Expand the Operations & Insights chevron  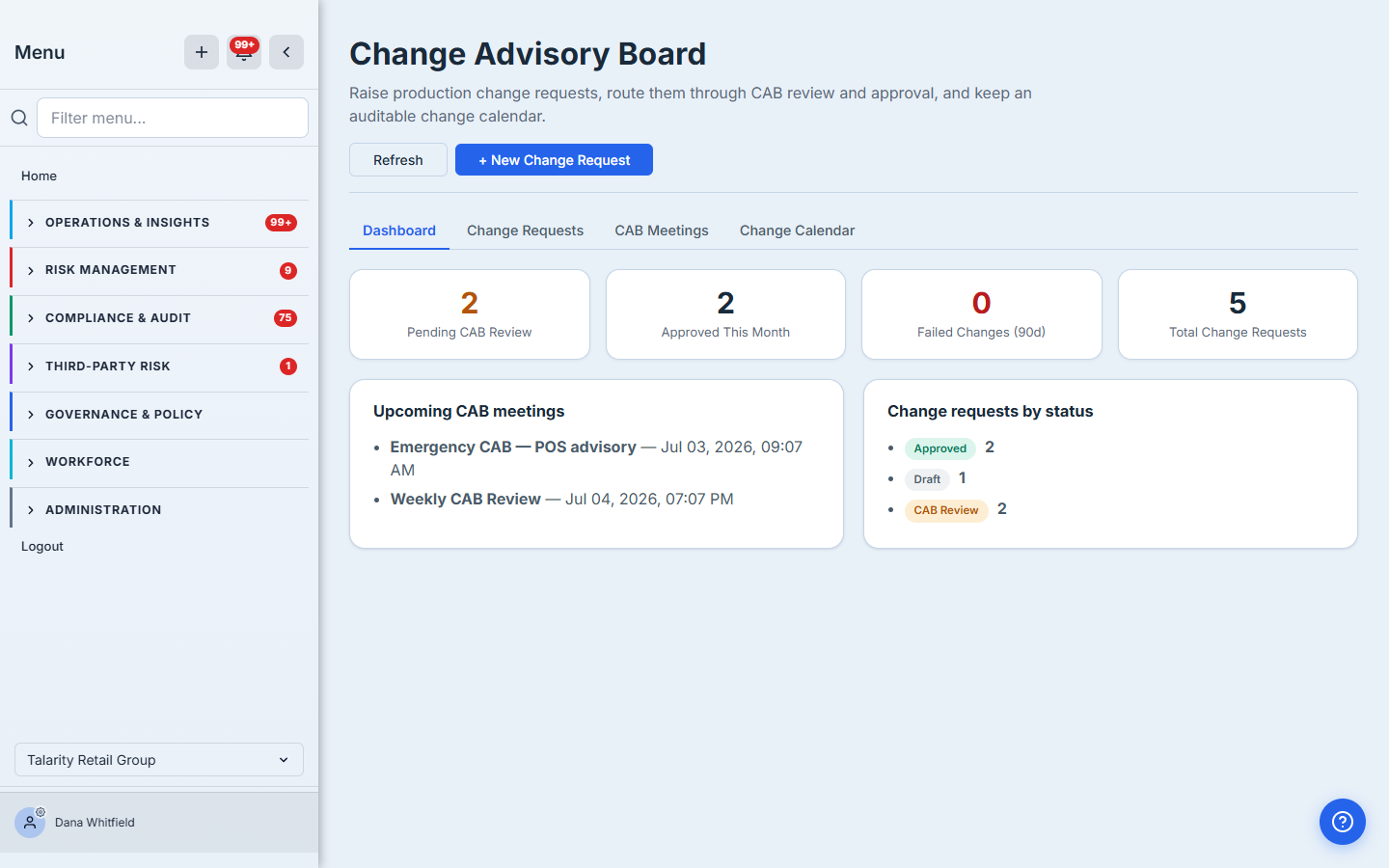[x=31, y=223]
